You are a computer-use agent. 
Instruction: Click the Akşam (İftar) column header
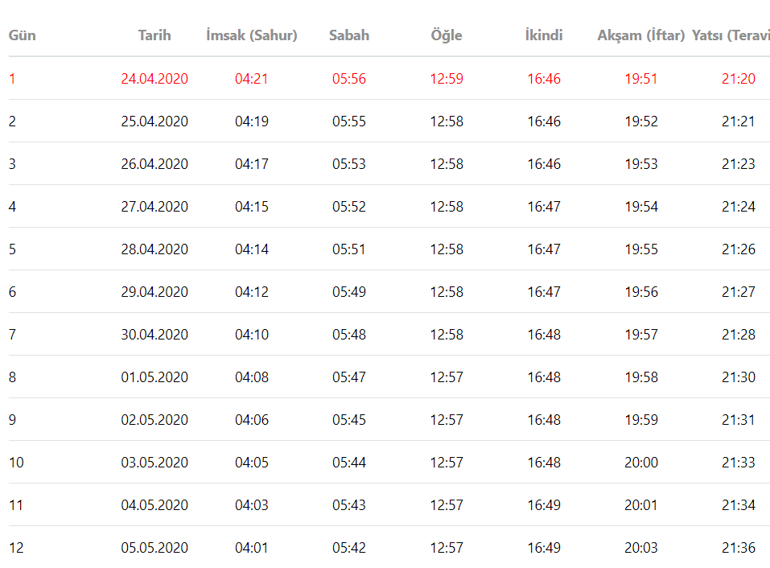(641, 35)
